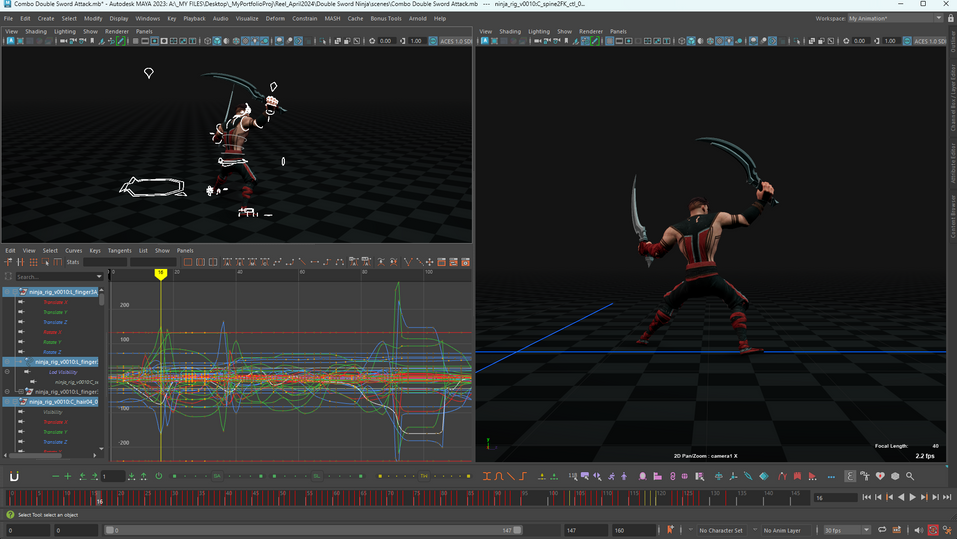Screen dimensions: 957x539
Task: Click the rightmost icon in Graph Editor toolbar
Action: (466, 262)
